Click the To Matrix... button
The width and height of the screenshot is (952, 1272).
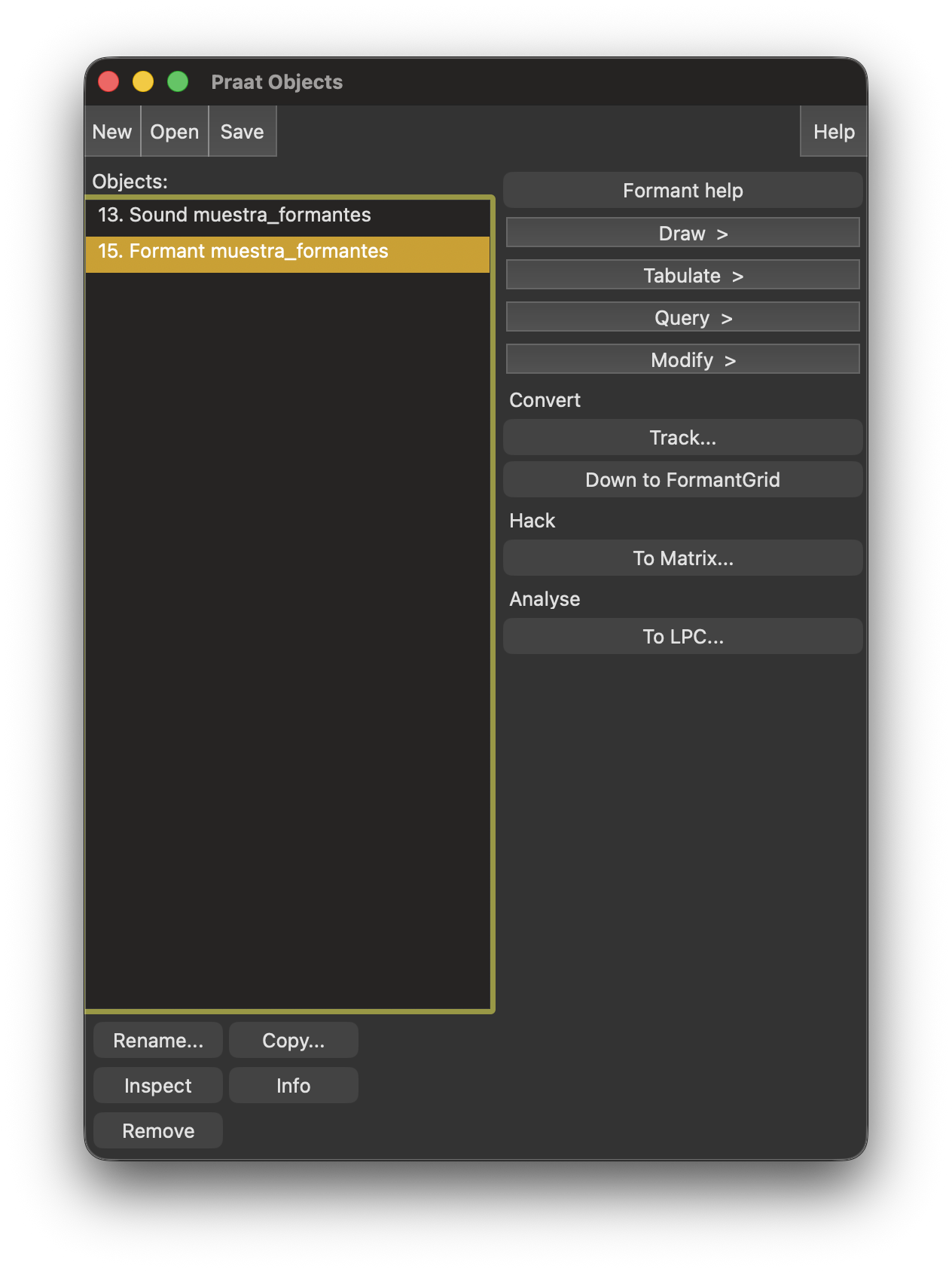point(682,558)
